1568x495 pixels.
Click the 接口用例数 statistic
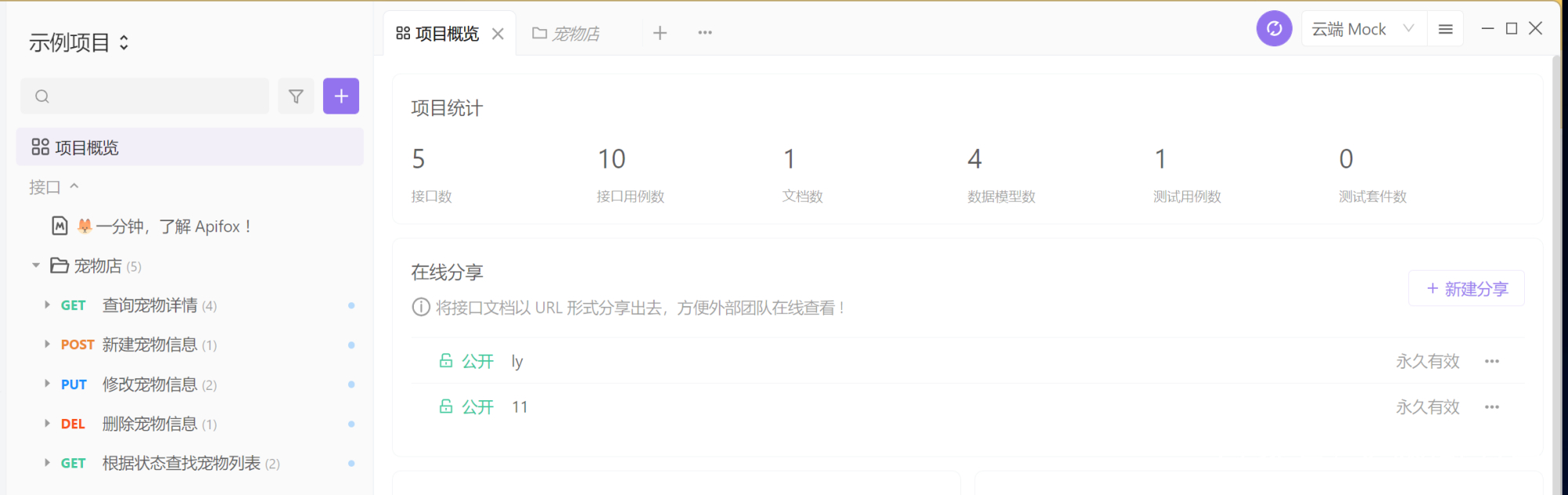click(630, 174)
